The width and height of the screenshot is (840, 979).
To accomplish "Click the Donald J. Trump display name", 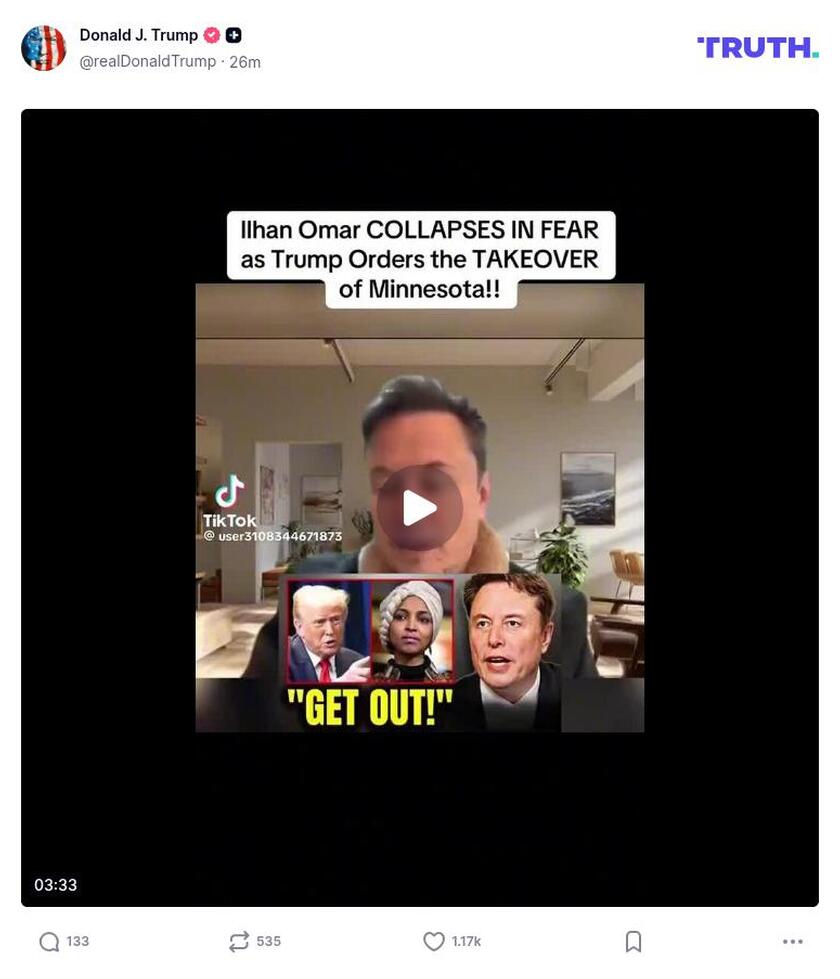I will [139, 35].
